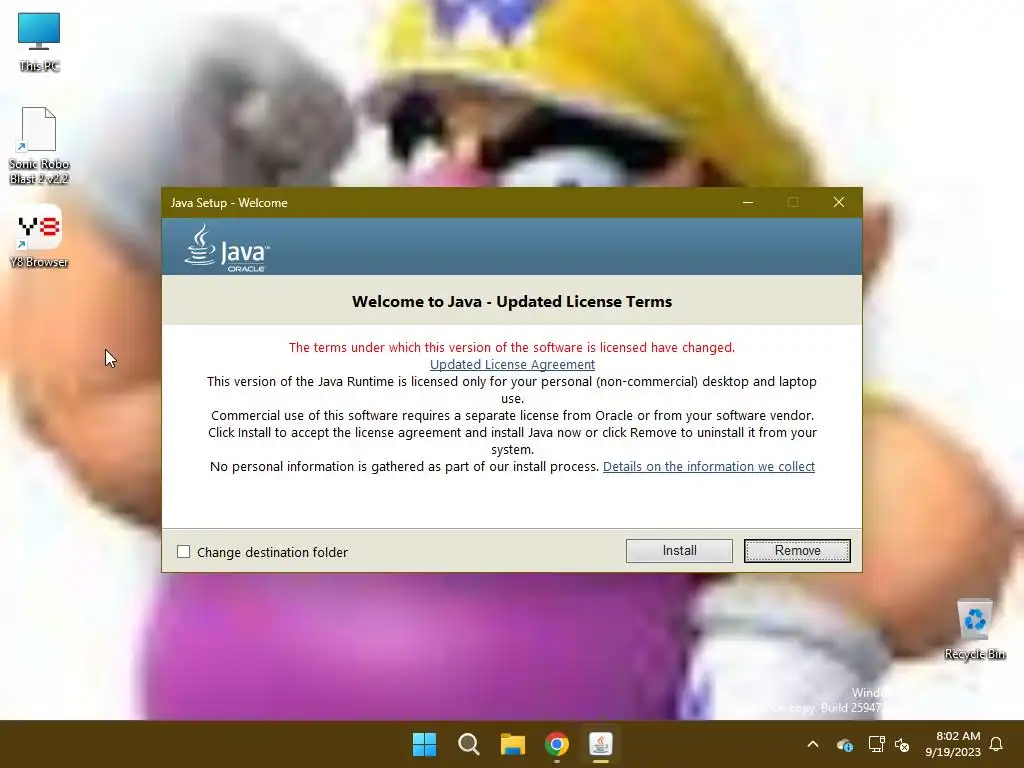Click the Java Oracle logo
This screenshot has height=768, width=1024.
coord(227,248)
